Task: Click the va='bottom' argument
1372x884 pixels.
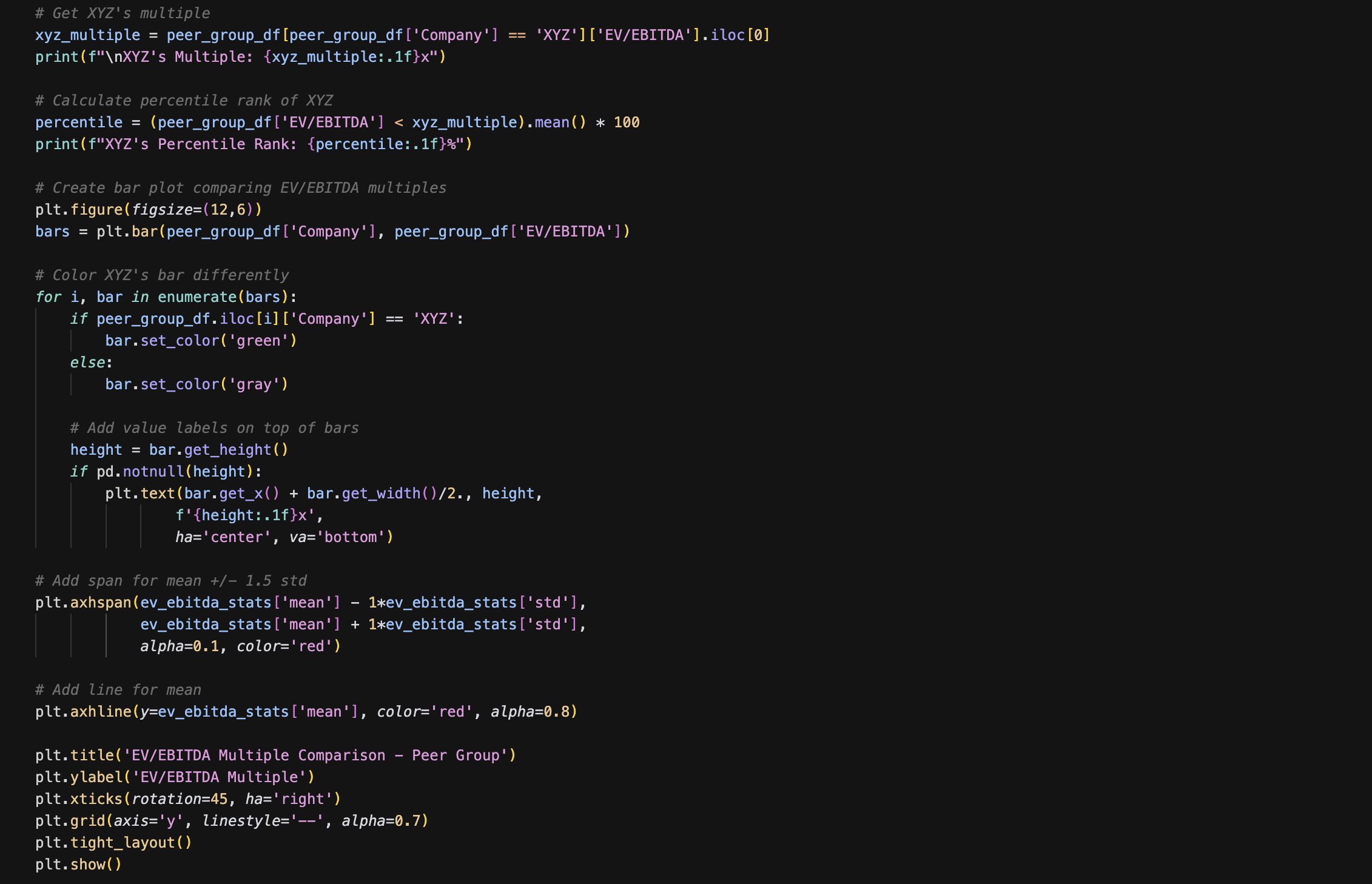Action: [341, 537]
